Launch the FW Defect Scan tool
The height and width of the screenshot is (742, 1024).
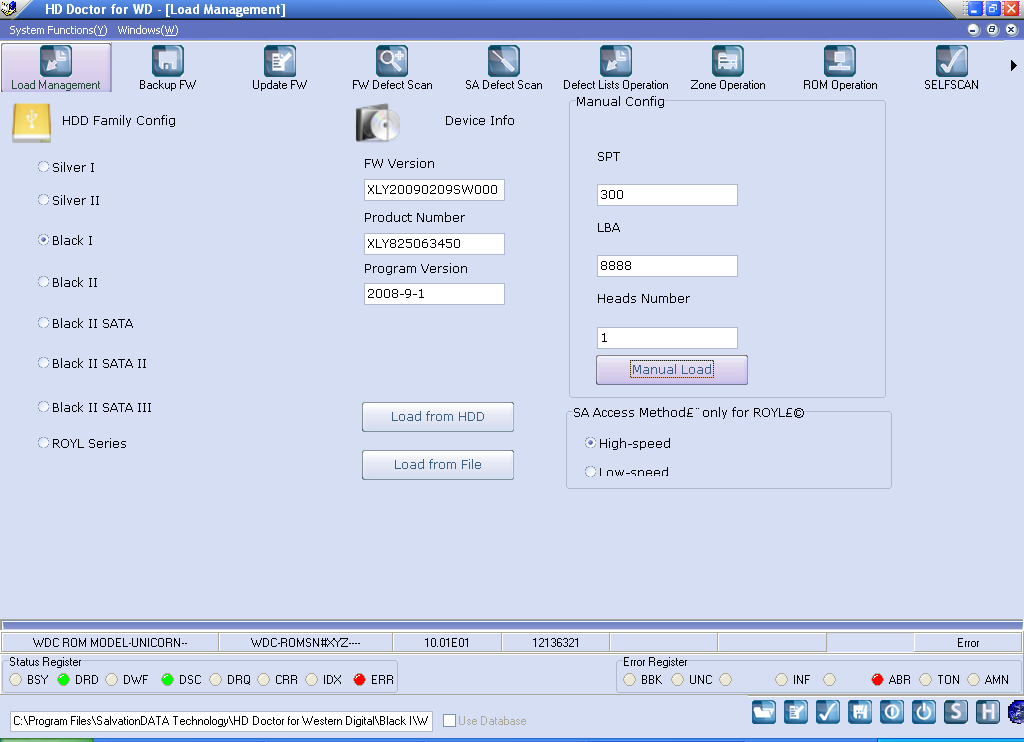click(x=392, y=68)
